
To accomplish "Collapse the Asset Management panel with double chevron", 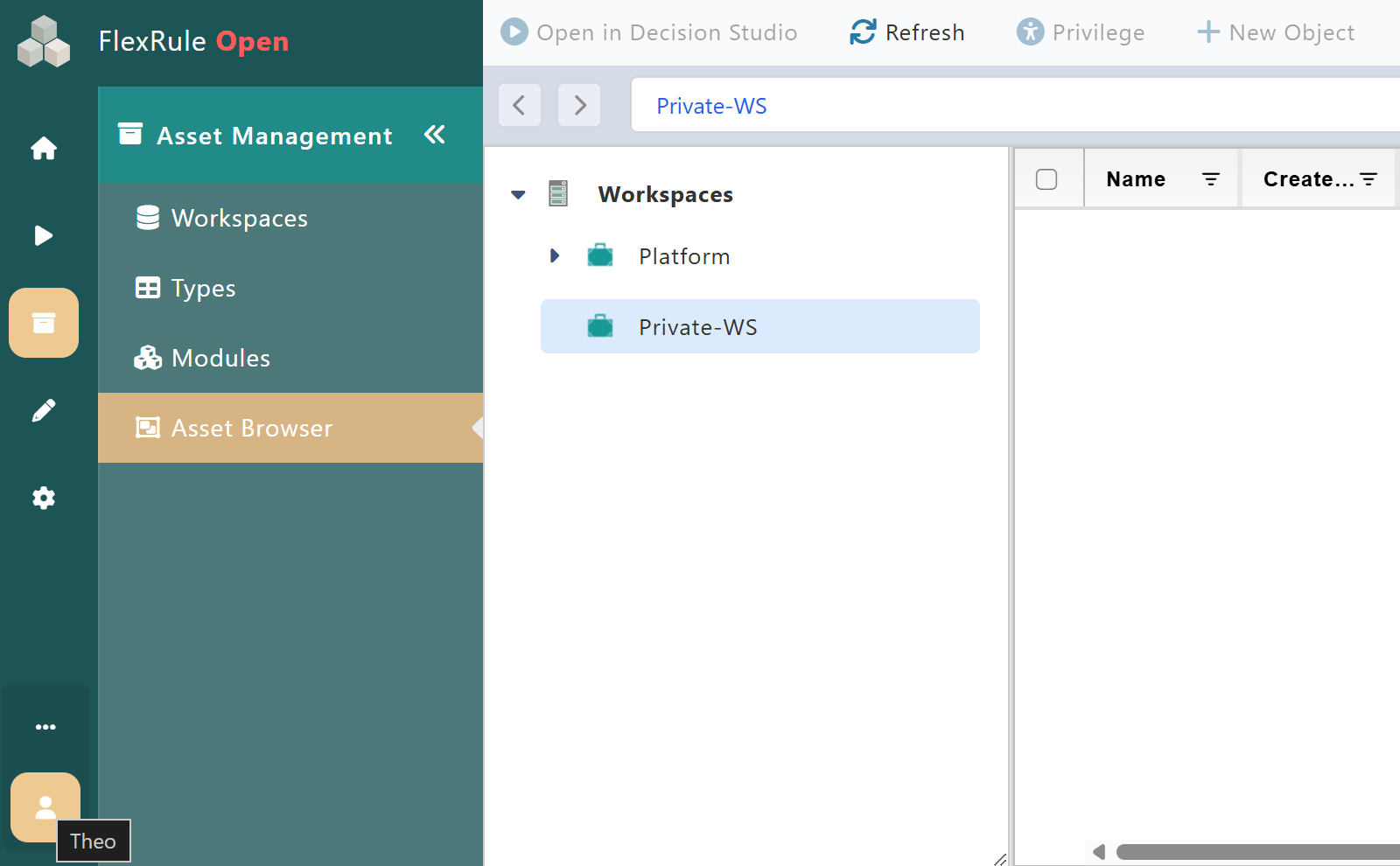I will click(x=435, y=135).
